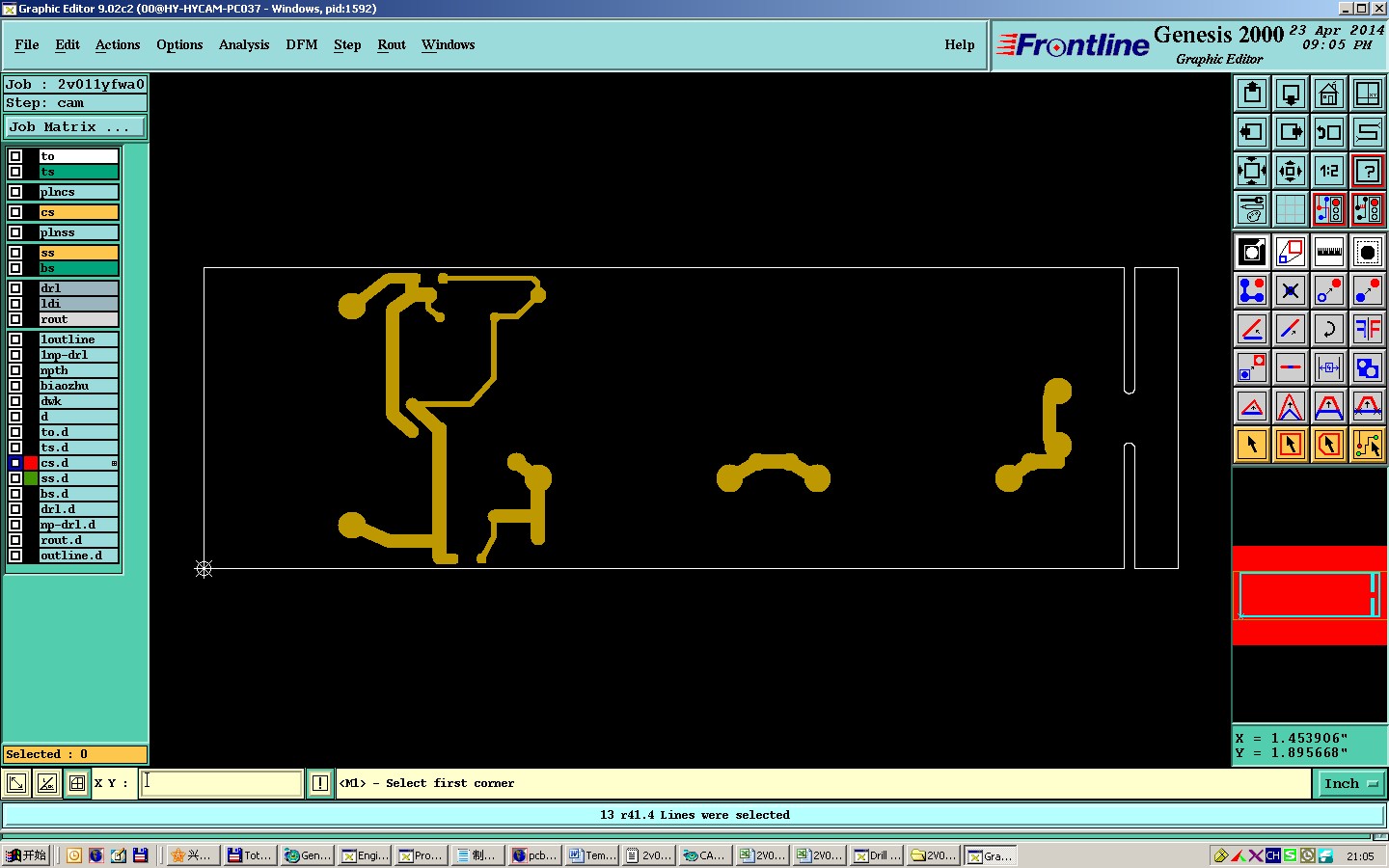
Task: Click the 1:2 zoom scale icon
Action: coord(1328,171)
